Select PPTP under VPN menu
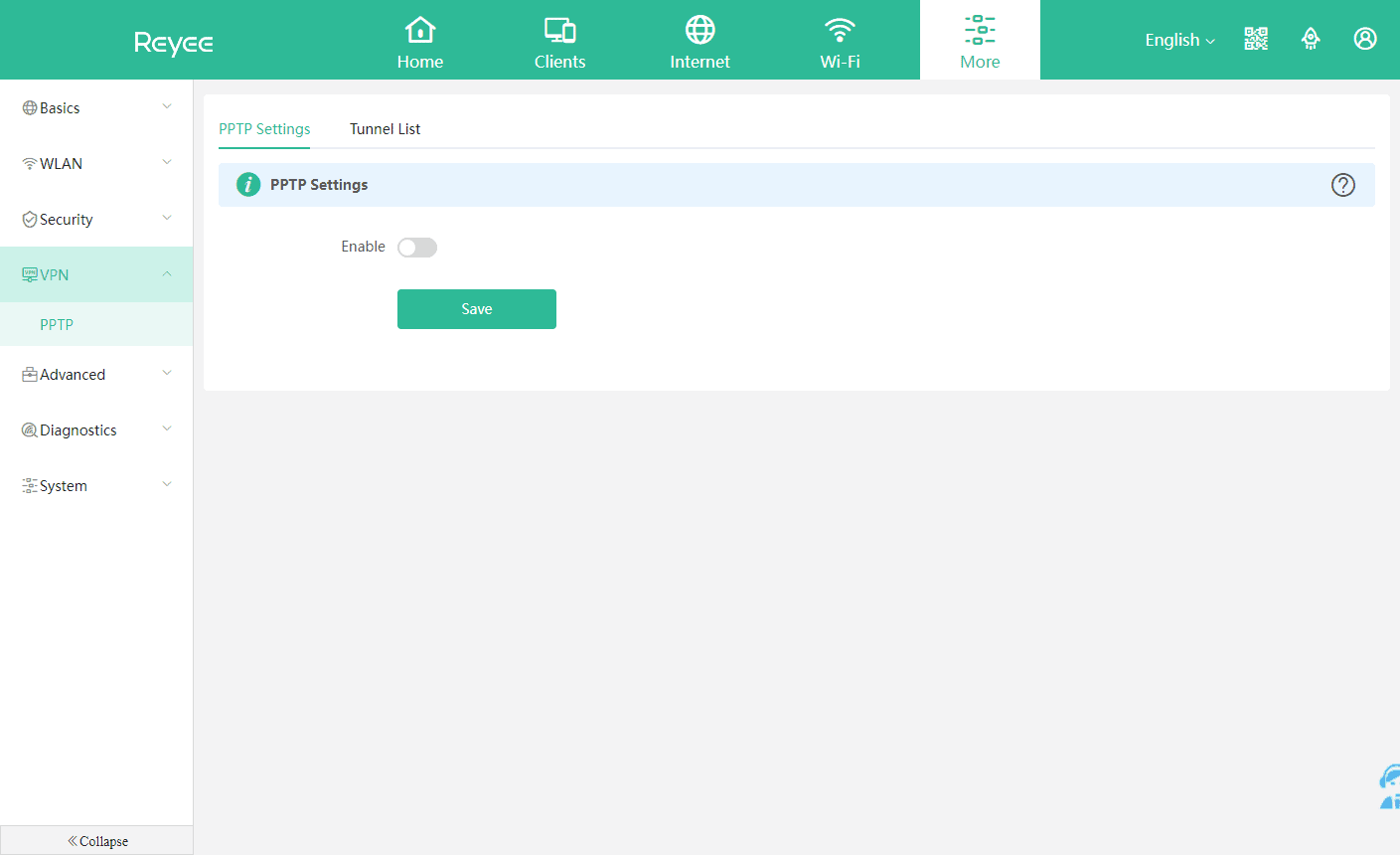The height and width of the screenshot is (855, 1400). click(57, 324)
